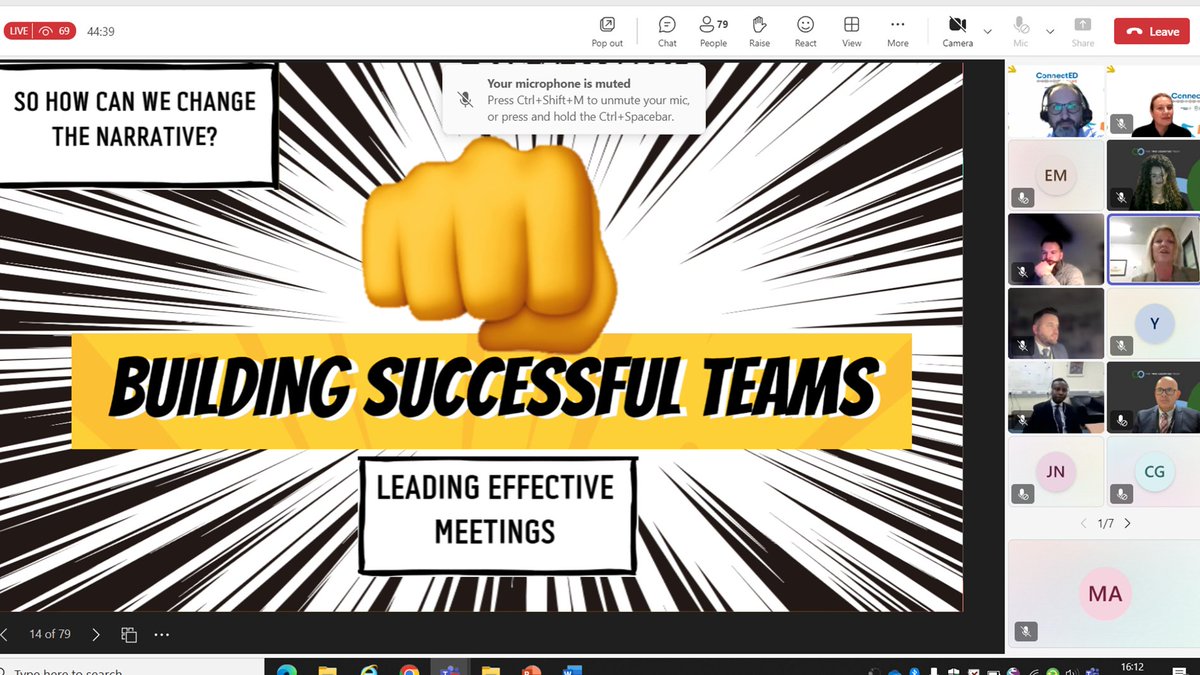The width and height of the screenshot is (1200, 675).
Task: Click muted mic icon on MA tile
Action: click(x=1025, y=631)
